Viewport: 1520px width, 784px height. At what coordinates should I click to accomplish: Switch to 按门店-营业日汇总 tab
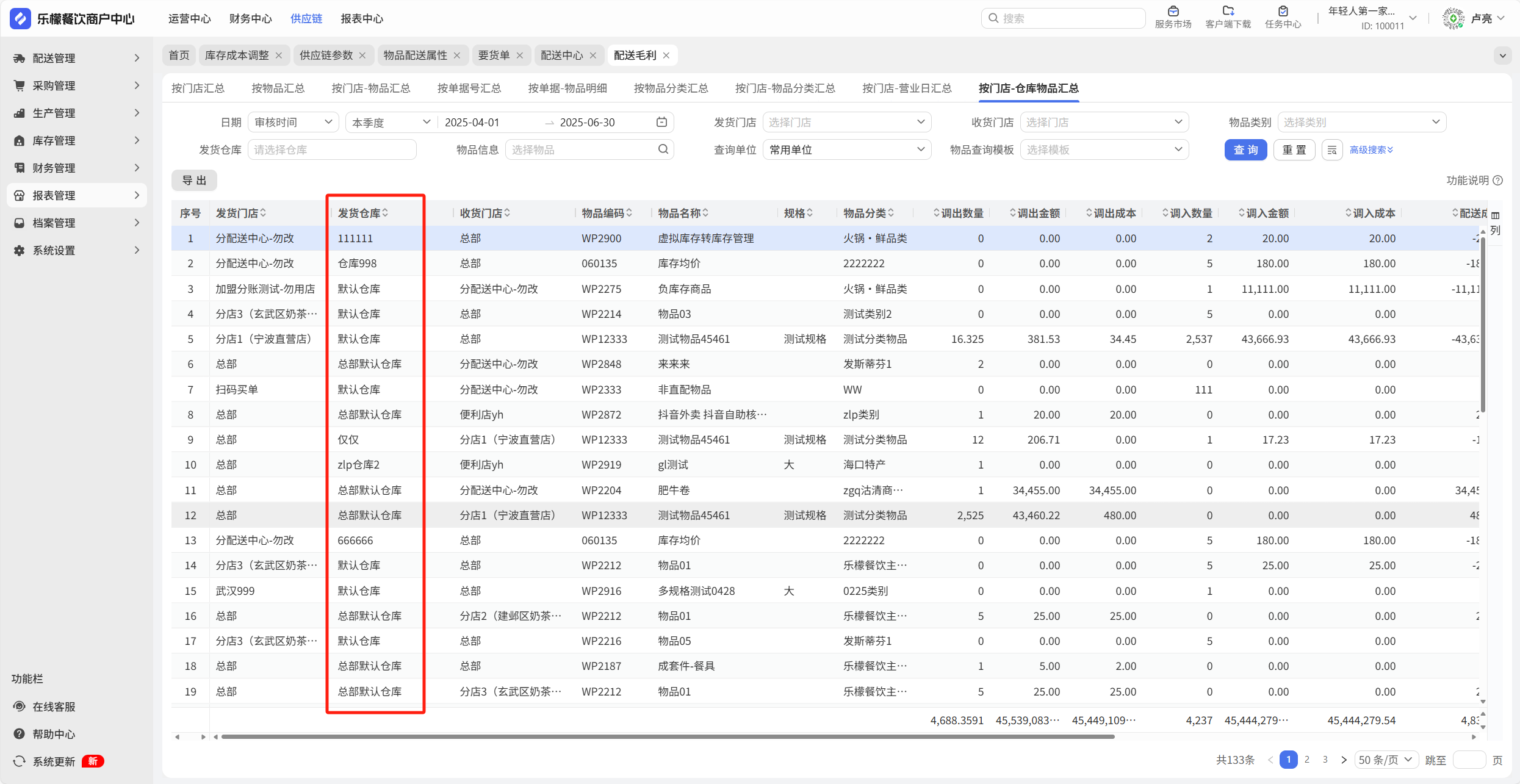coord(907,88)
